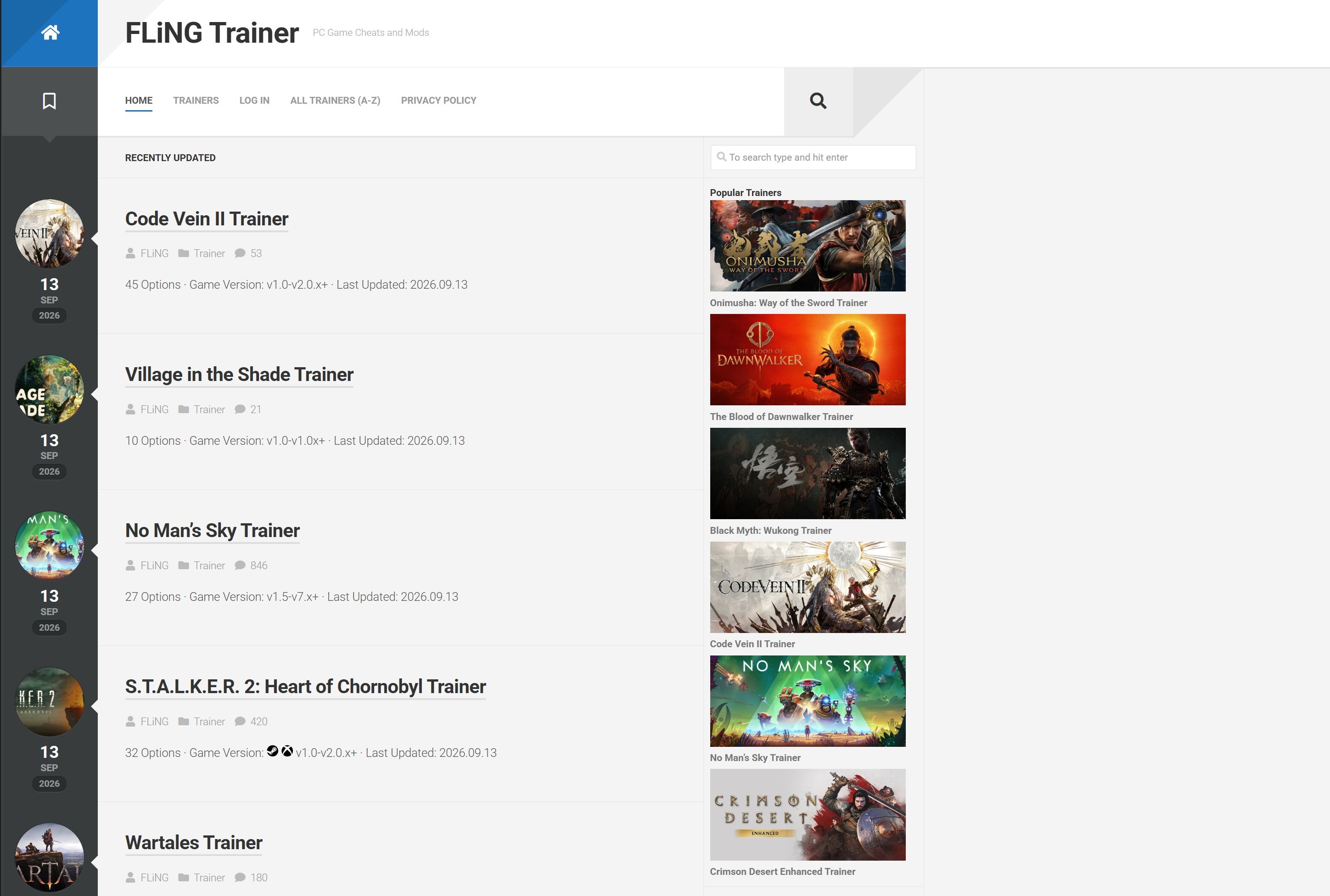This screenshot has height=896, width=1330.
Task: Click the home icon in blue corner
Action: [x=51, y=33]
